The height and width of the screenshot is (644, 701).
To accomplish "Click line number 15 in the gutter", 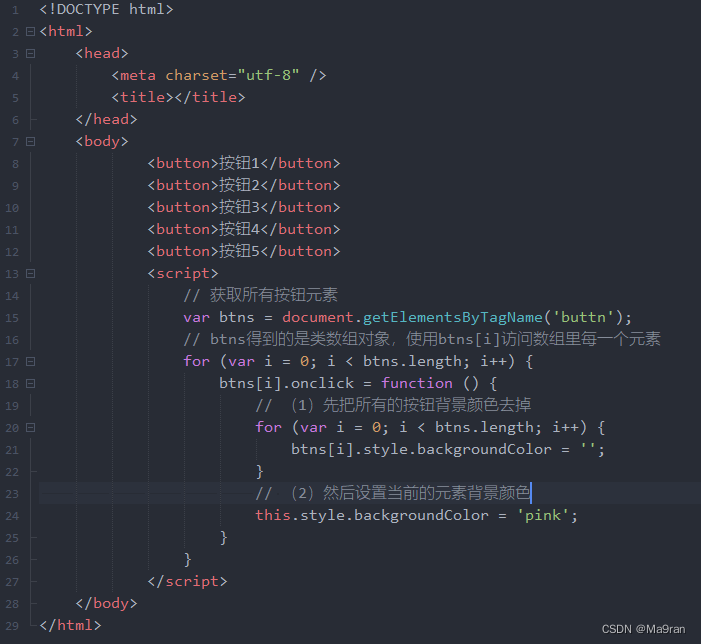I will (x=12, y=318).
